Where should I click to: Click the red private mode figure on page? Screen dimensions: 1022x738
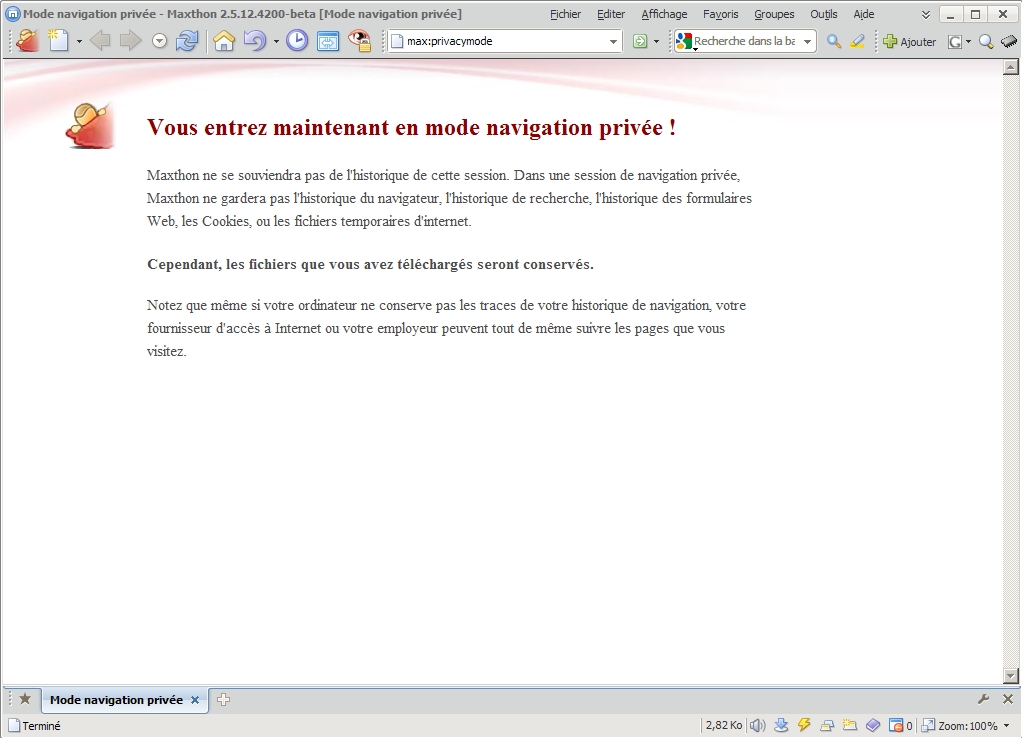point(90,126)
